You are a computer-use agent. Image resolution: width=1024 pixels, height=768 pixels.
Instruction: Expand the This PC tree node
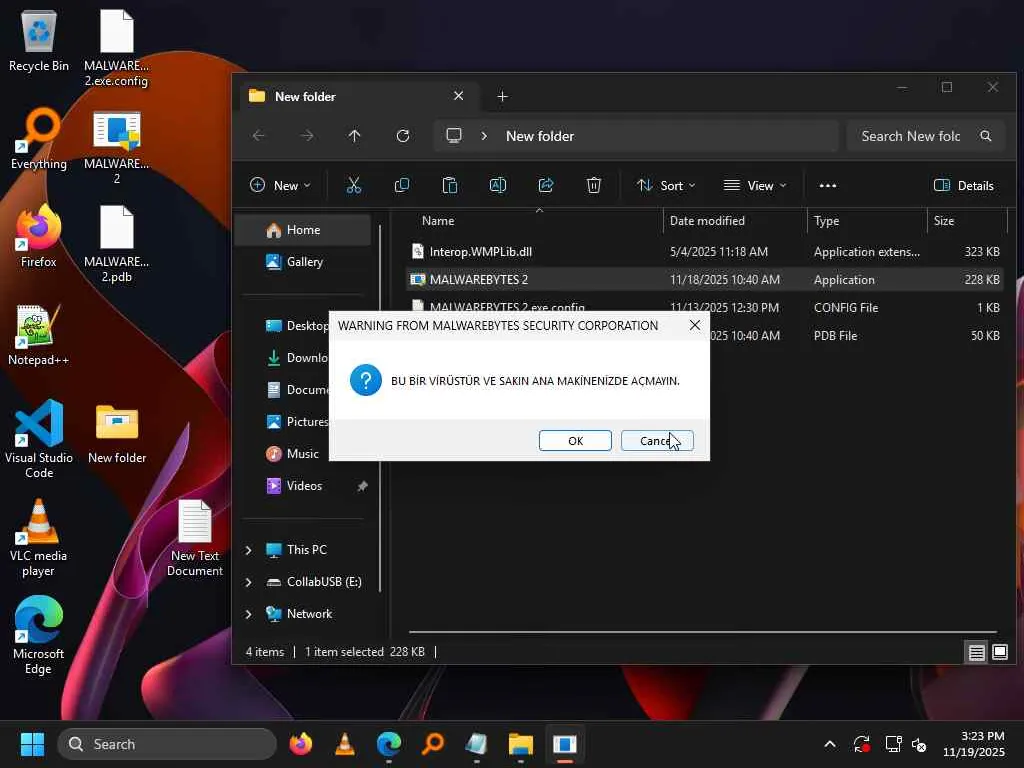tap(248, 550)
